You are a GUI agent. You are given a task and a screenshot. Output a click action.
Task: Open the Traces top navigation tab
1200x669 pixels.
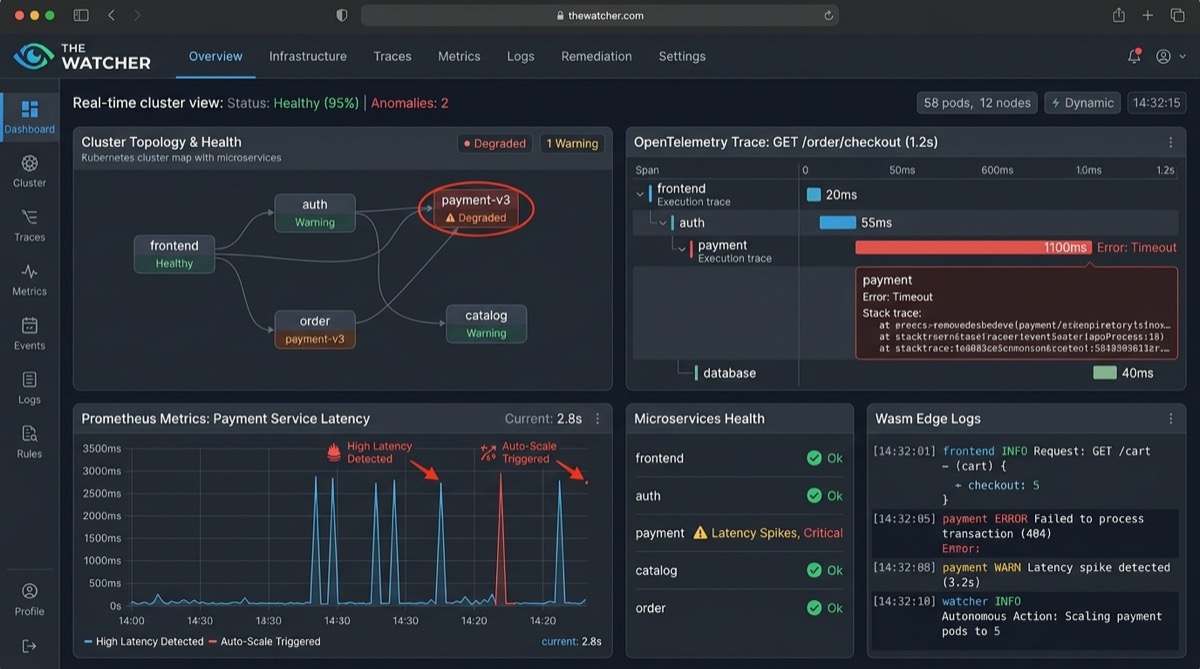(392, 56)
